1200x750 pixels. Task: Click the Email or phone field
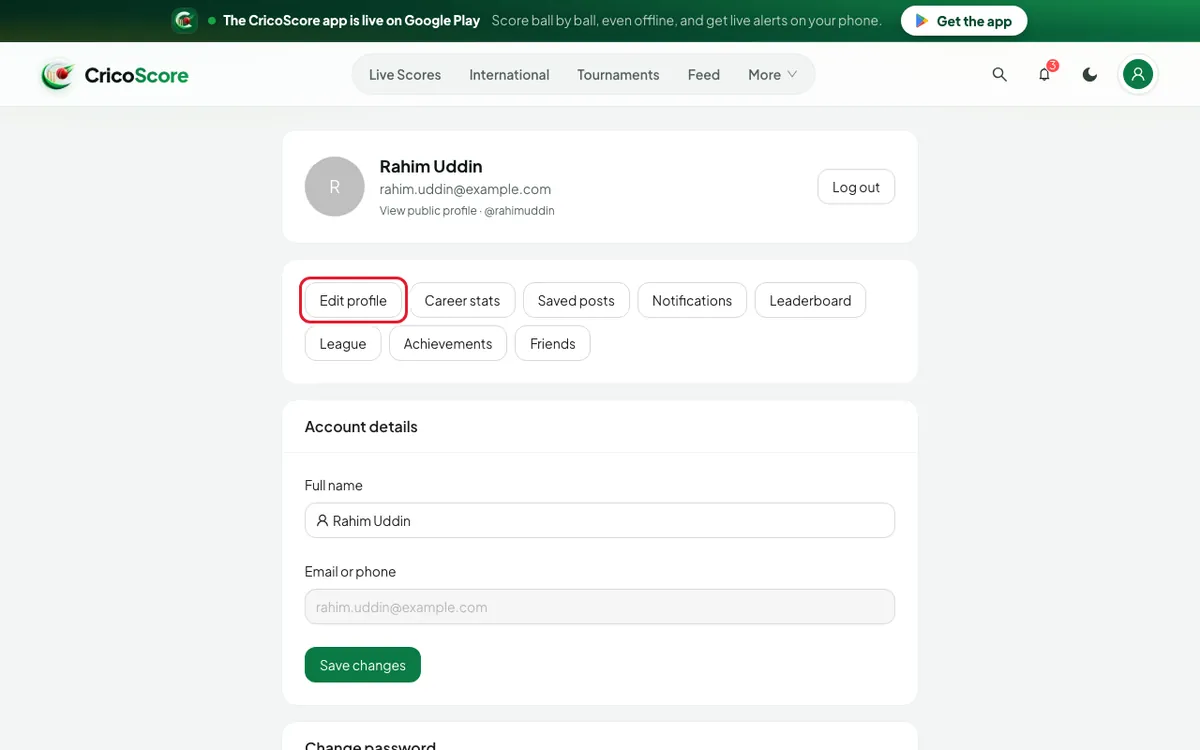600,607
